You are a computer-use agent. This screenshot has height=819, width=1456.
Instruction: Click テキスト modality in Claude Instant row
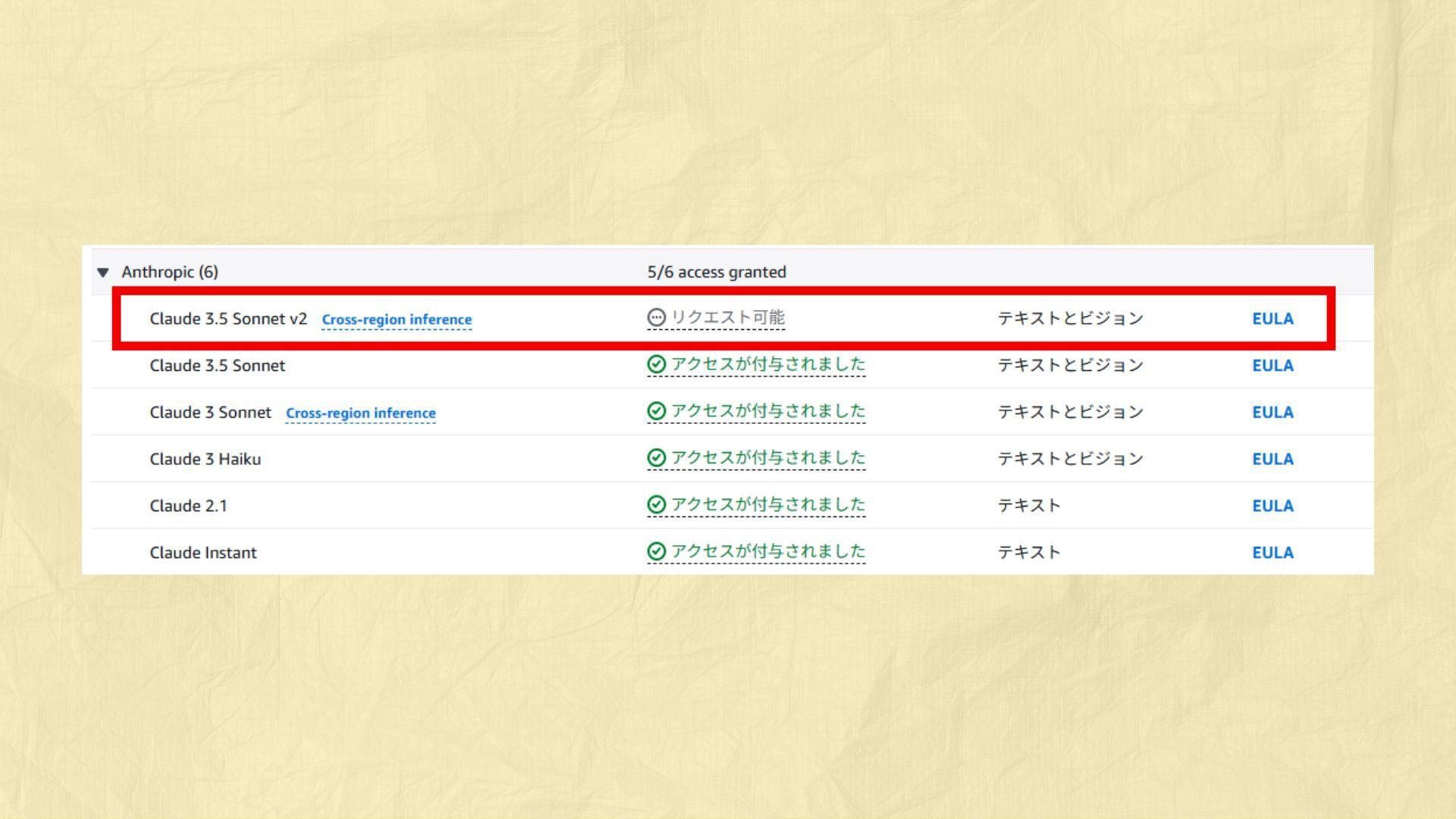coord(1029,553)
